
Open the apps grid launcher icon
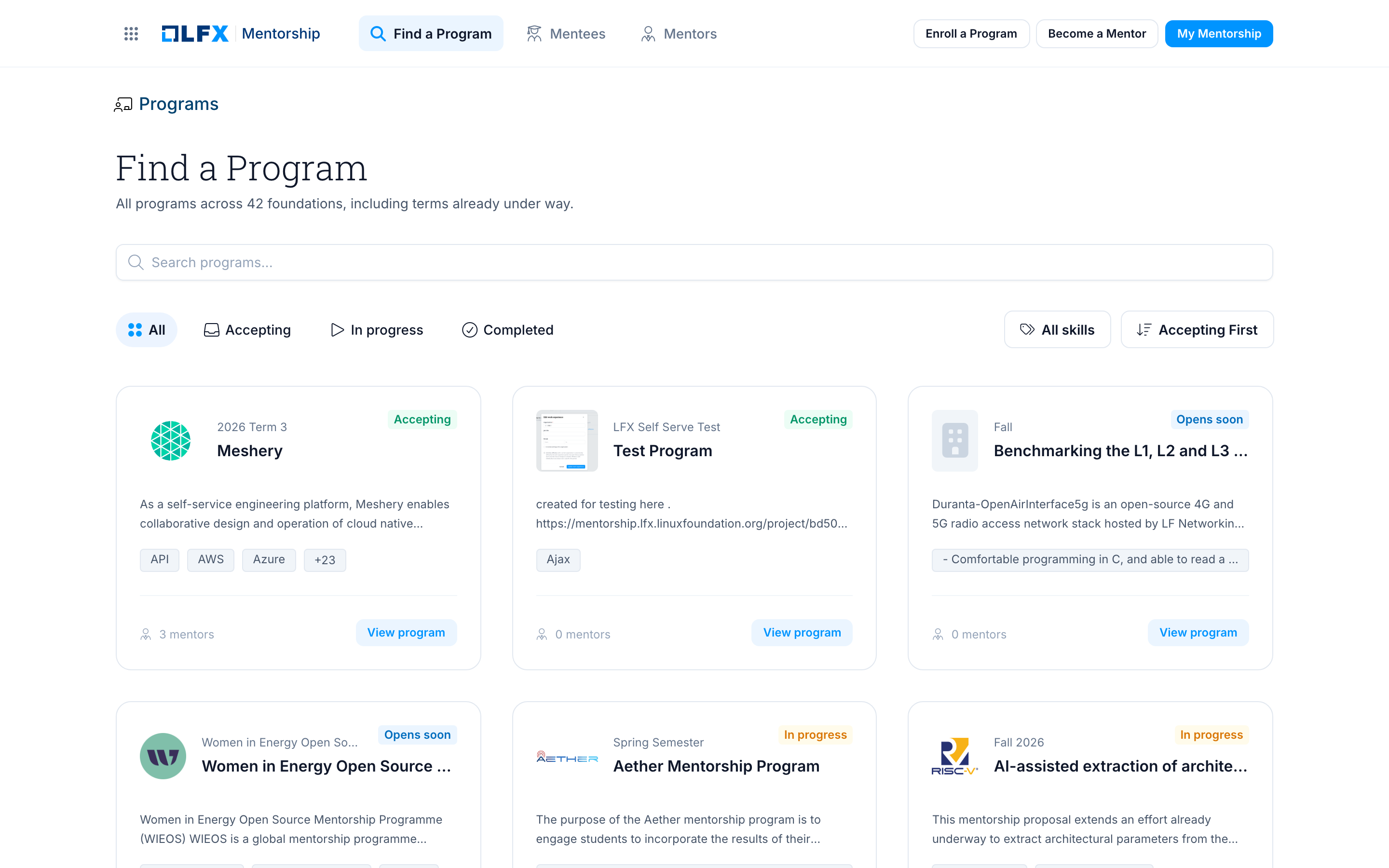point(131,34)
